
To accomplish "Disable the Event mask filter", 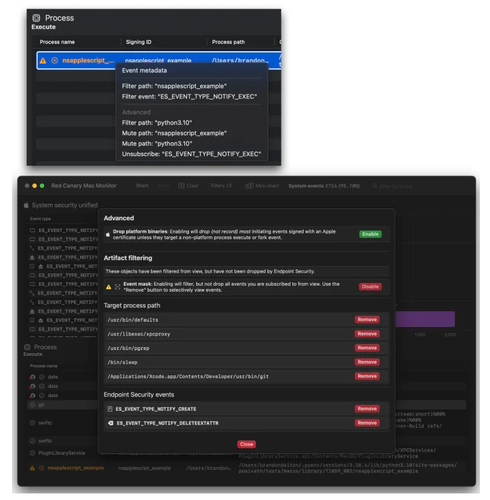I will point(370,287).
